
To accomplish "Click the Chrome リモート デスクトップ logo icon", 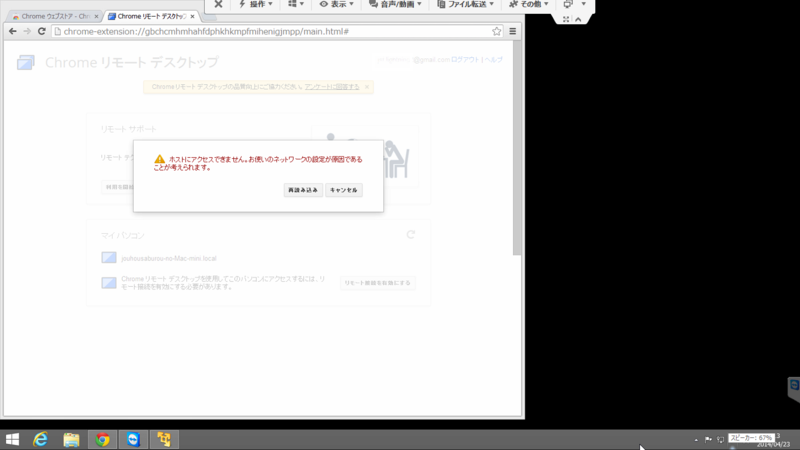I will (x=26, y=62).
